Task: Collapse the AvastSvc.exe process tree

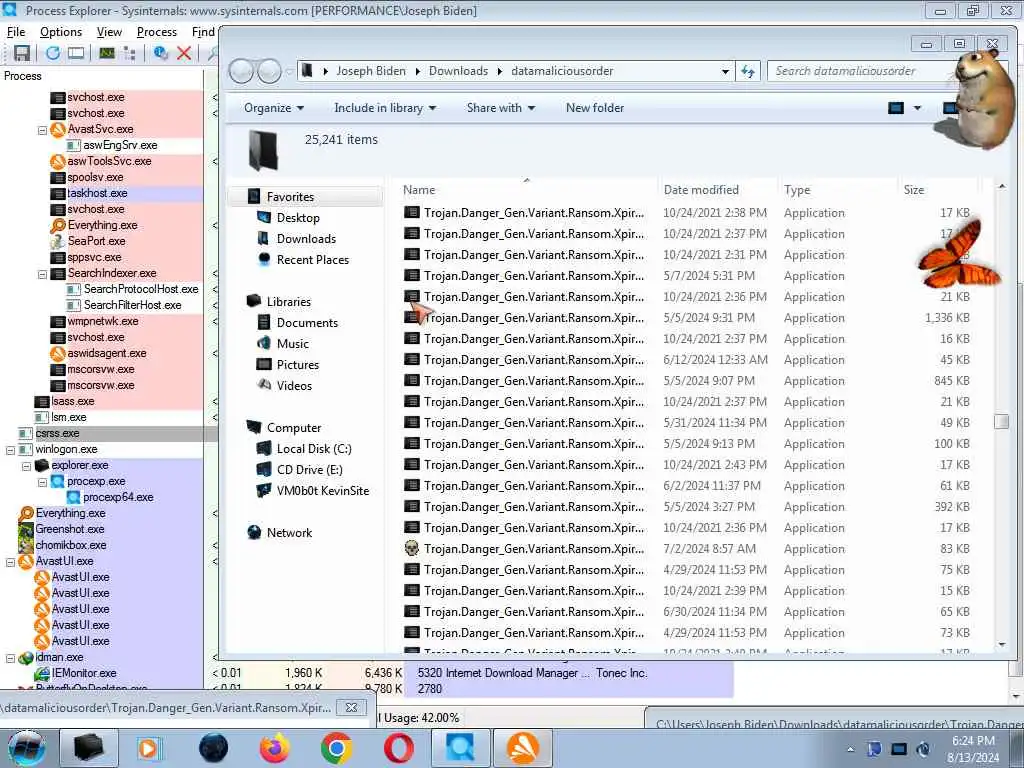Action: click(42, 130)
